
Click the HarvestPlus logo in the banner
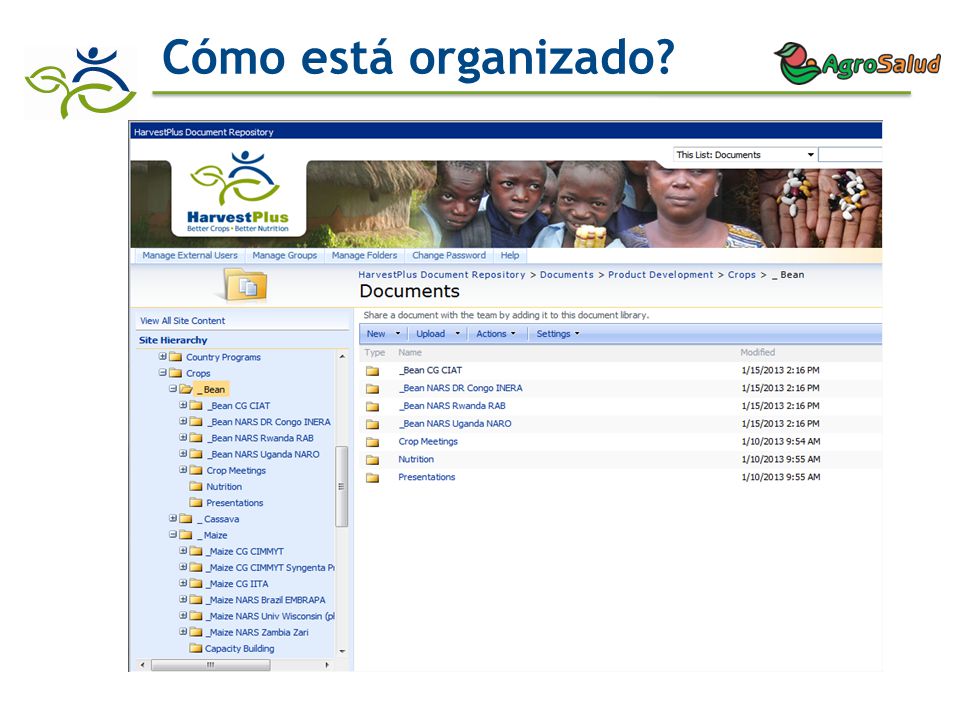tap(238, 192)
